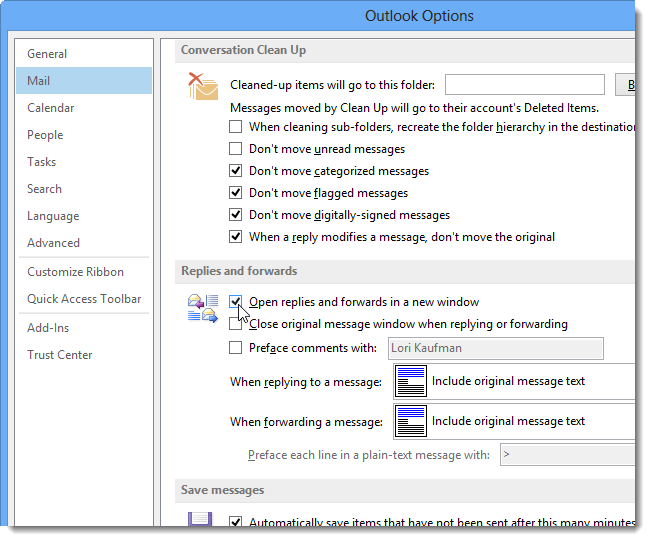Open the When forwarding a message dropdown
650x541 pixels.
pos(514,421)
